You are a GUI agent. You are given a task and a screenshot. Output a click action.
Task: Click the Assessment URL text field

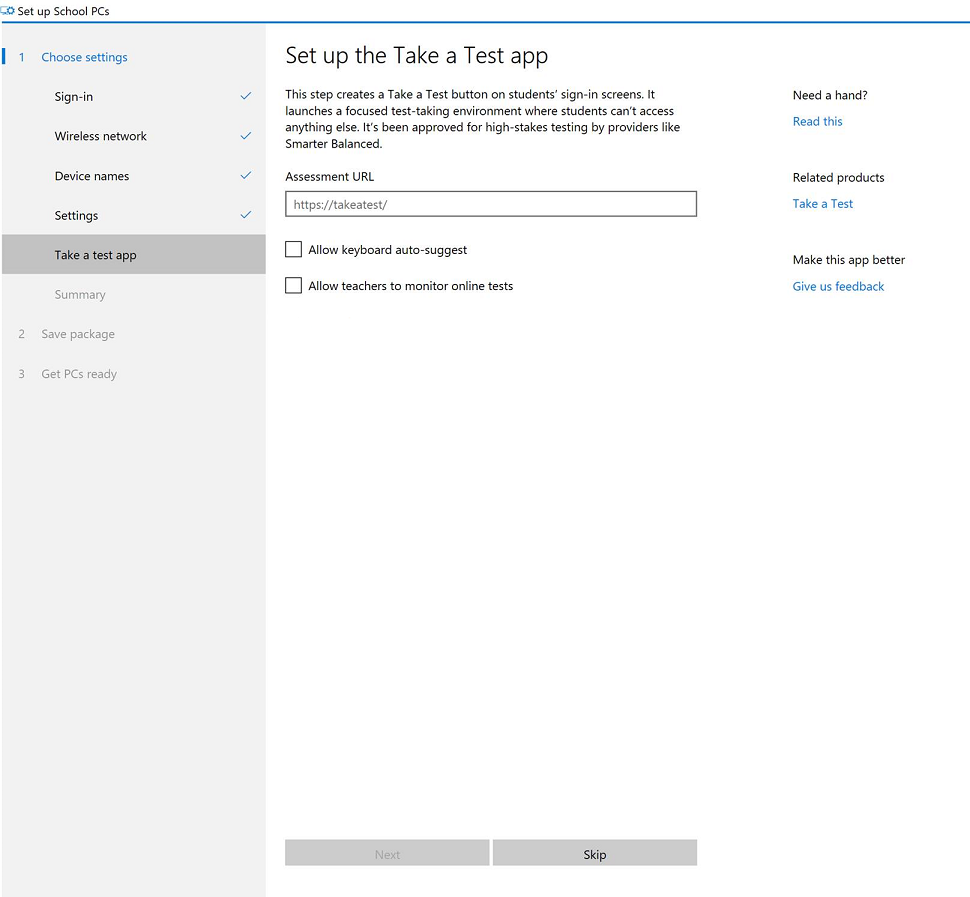click(x=490, y=205)
